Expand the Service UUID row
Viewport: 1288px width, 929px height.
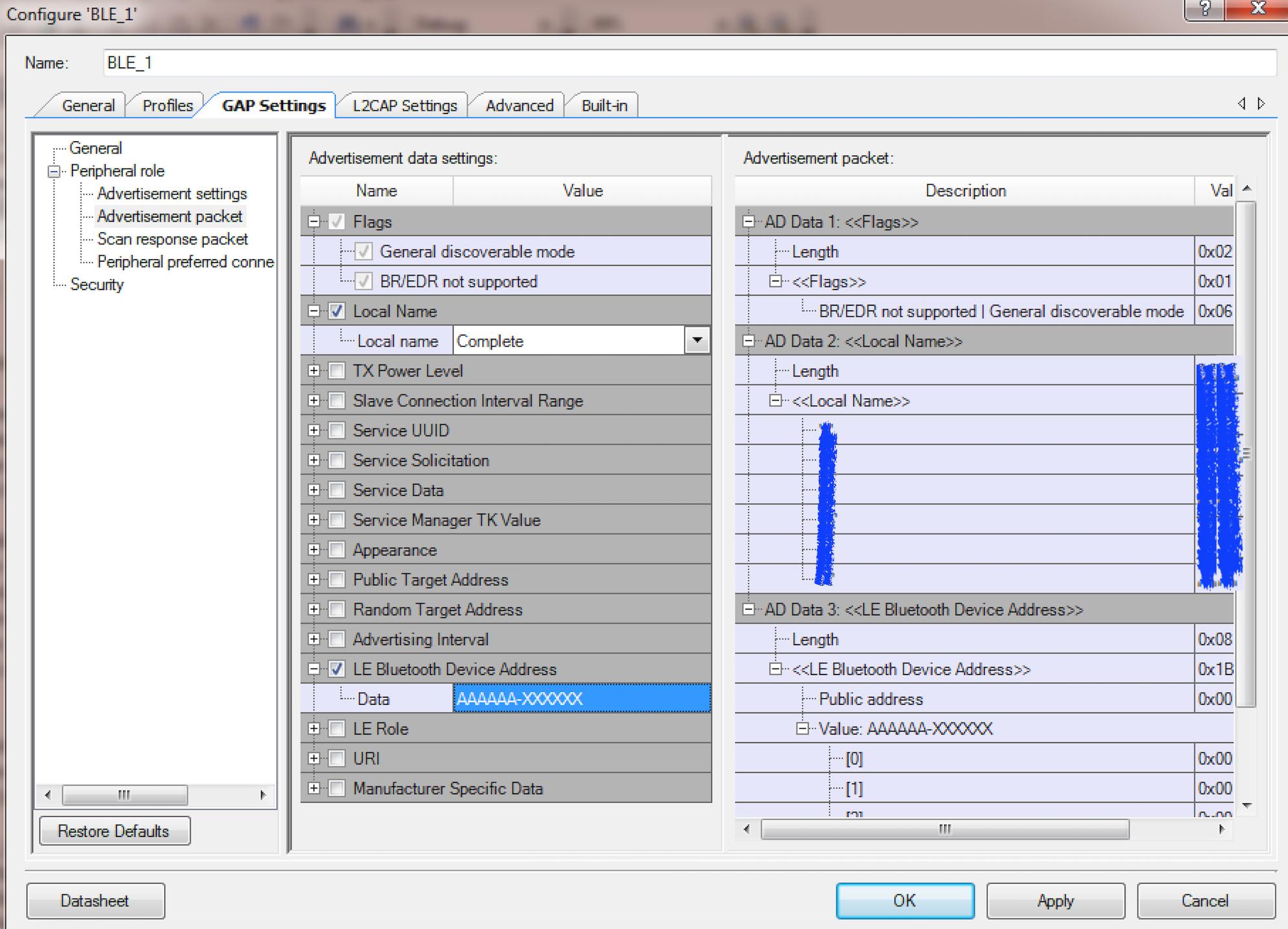[314, 431]
